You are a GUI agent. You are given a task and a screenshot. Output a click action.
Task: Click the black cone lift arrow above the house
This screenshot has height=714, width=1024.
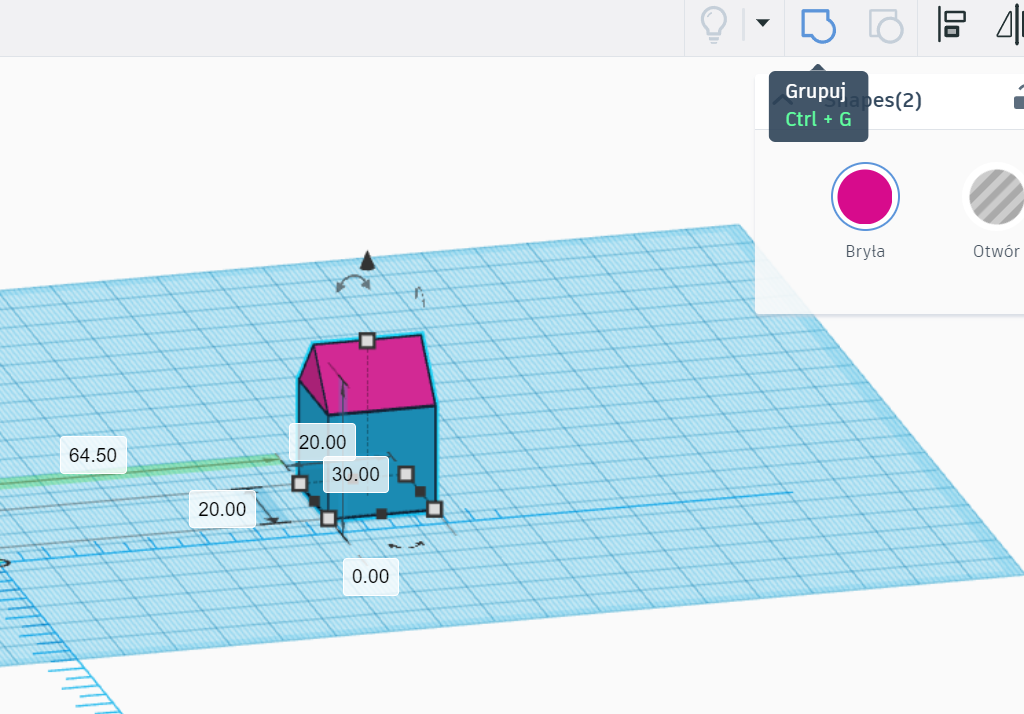tap(368, 260)
